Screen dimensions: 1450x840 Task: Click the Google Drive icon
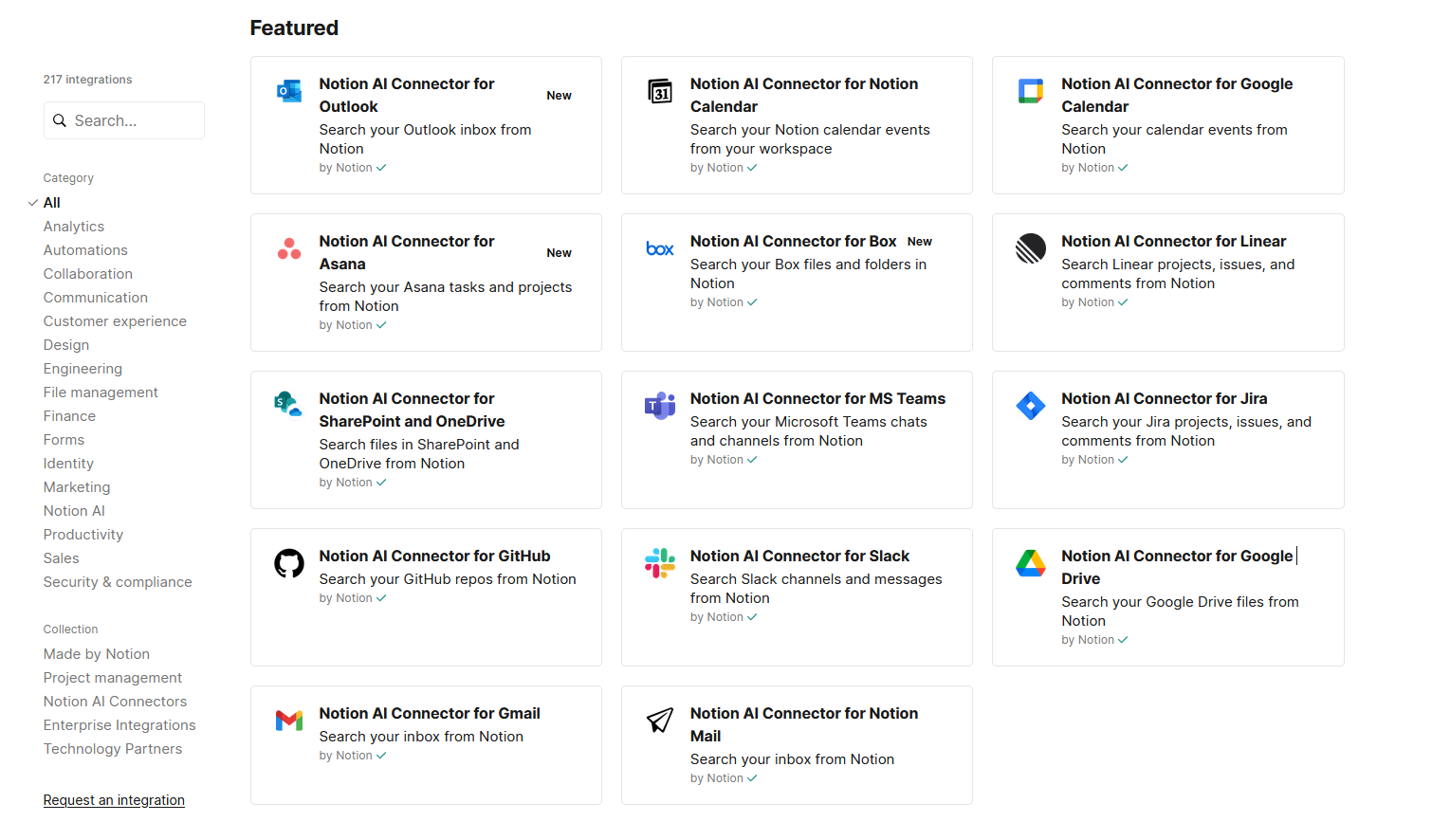pos(1030,563)
